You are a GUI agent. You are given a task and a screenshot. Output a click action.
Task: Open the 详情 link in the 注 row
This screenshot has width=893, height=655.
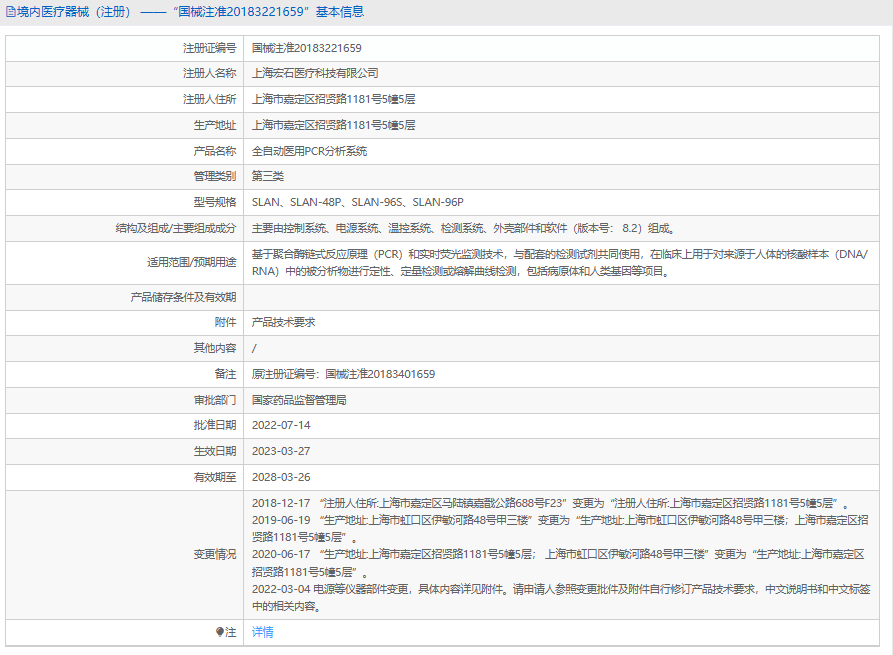click(263, 632)
